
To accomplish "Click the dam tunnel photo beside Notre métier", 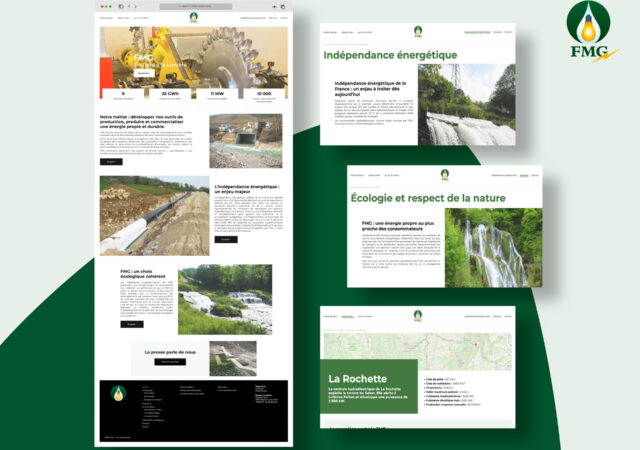I will click(x=246, y=141).
